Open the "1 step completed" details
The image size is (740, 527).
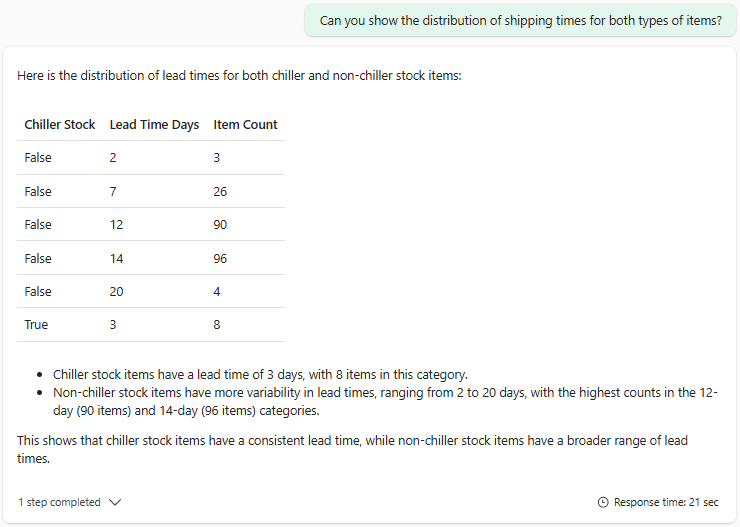pyautogui.click(x=59, y=502)
